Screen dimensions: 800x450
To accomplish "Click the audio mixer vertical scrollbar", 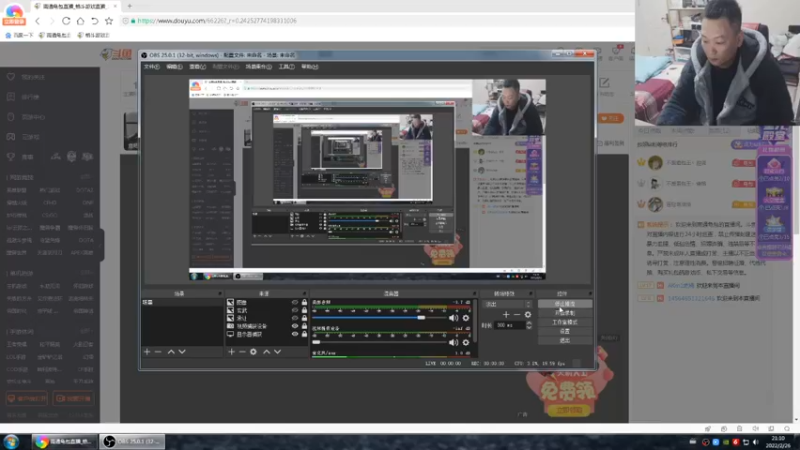I will (475, 321).
